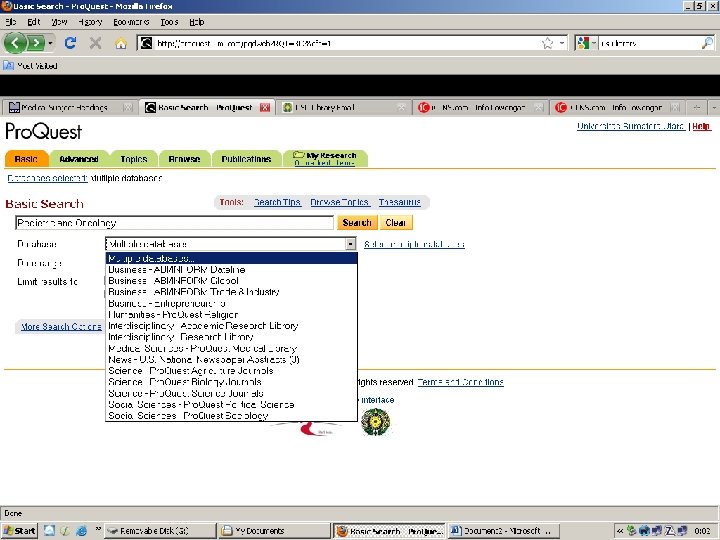Click Internet Explorer quick launch icon

pos(82,531)
